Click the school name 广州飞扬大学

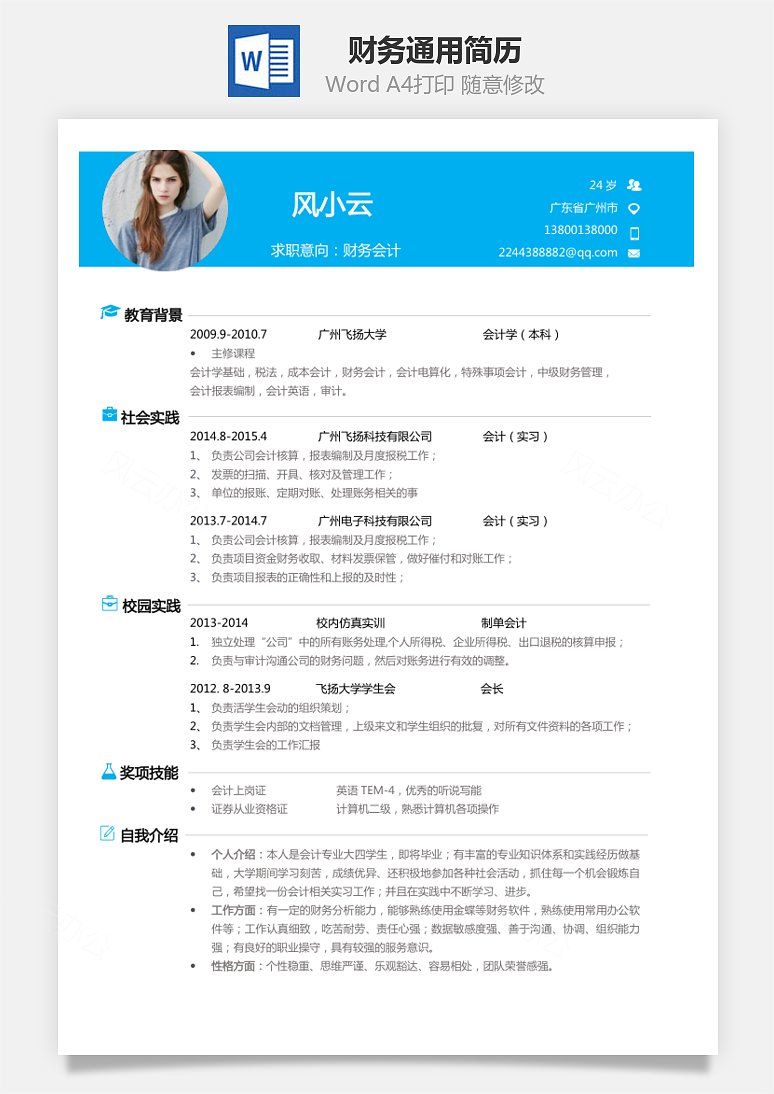[352, 334]
